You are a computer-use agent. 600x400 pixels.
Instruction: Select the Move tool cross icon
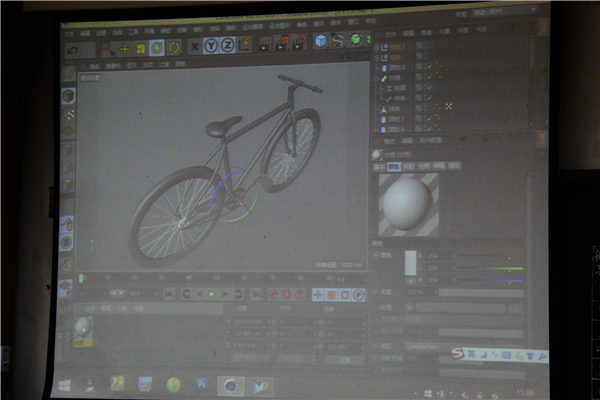click(x=125, y=47)
